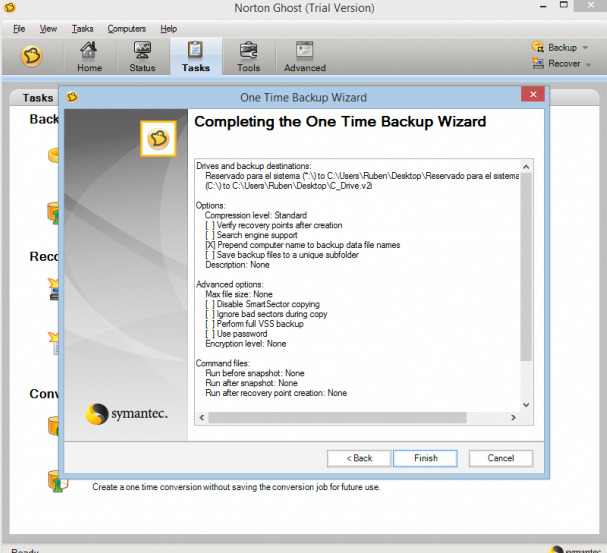Open the Status toolbar page
Image resolution: width=607 pixels, height=553 pixels.
[142, 56]
